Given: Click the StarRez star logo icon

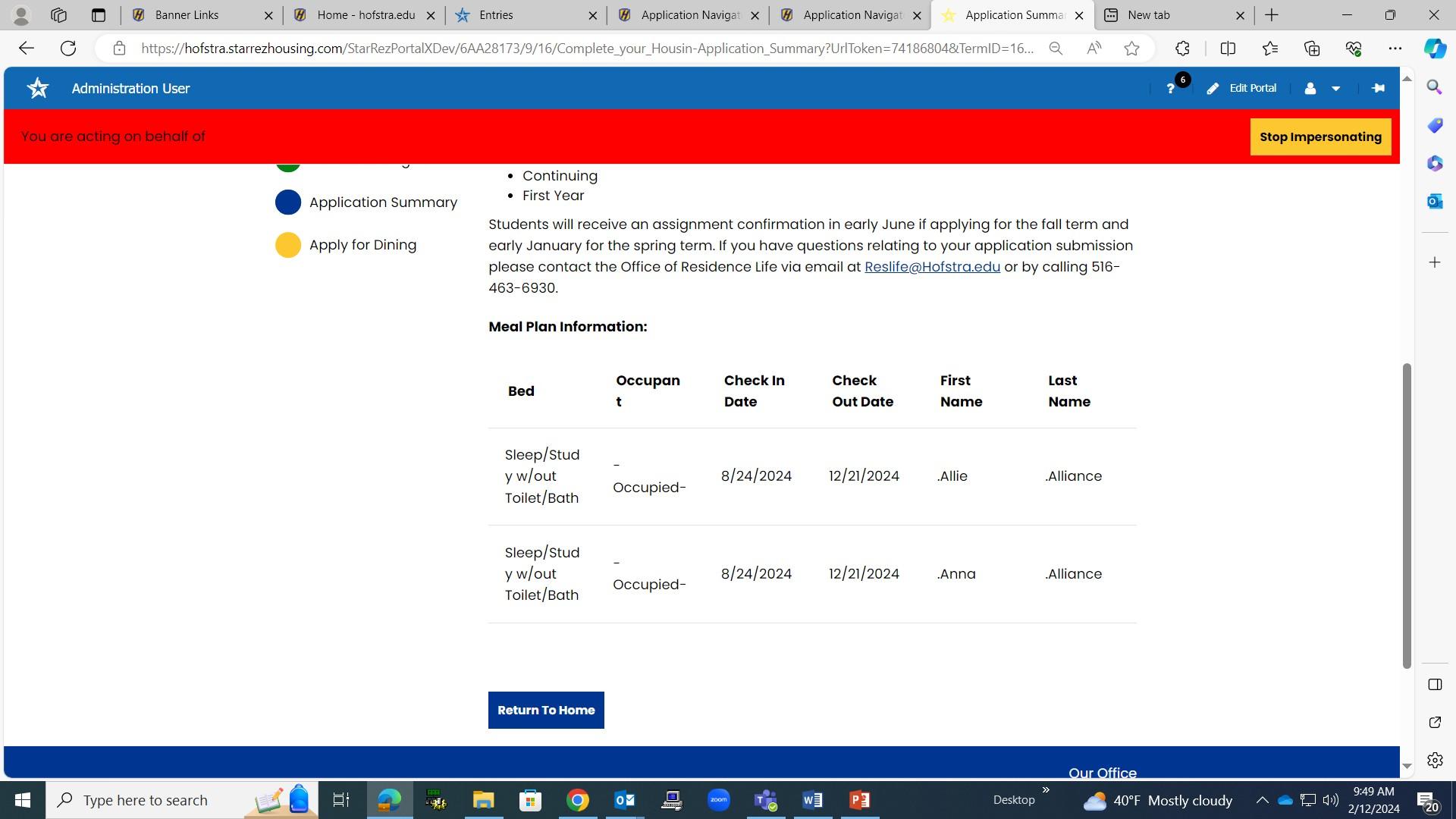Looking at the screenshot, I should tap(37, 88).
